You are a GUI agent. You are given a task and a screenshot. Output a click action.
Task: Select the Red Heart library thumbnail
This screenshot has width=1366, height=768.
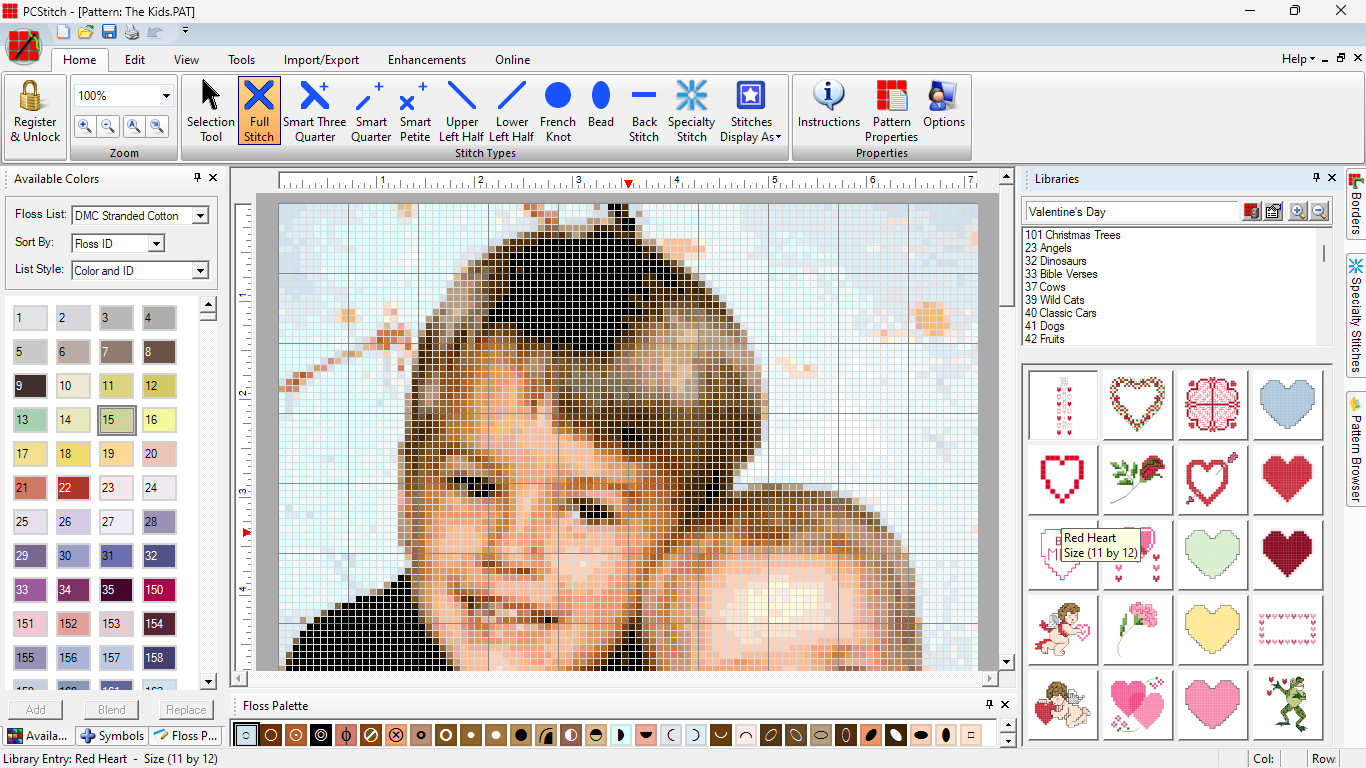pyautogui.click(x=1062, y=554)
